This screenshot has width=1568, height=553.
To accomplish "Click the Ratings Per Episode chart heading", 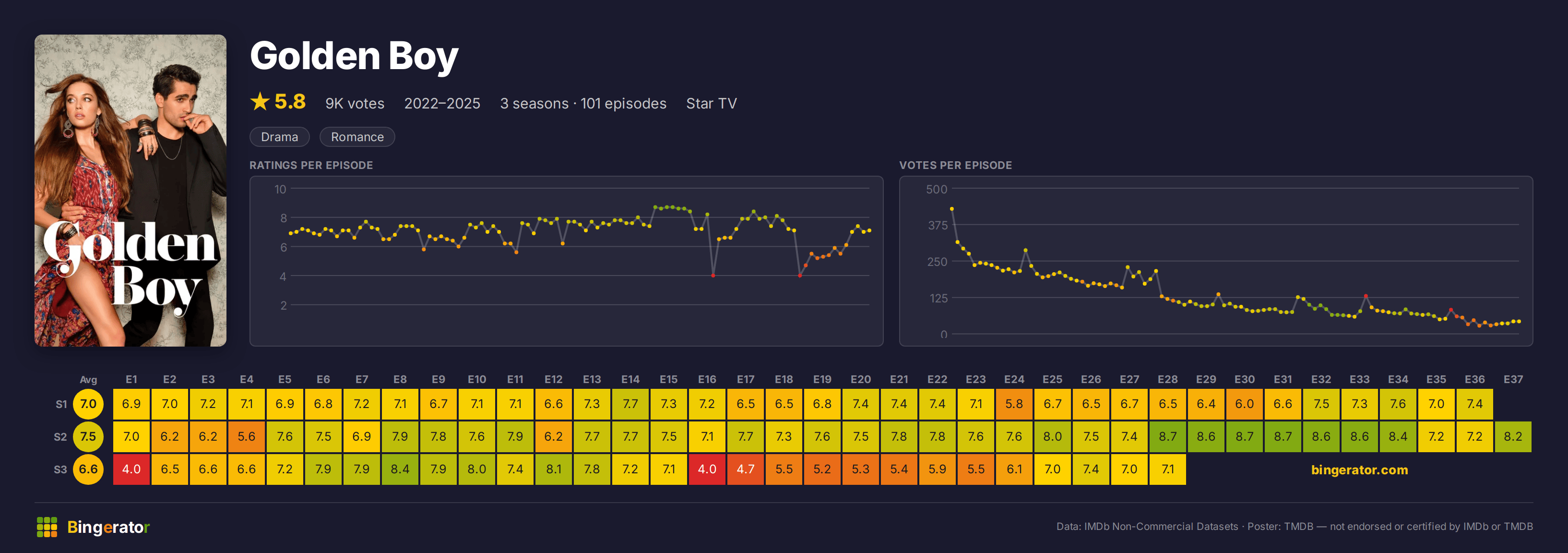I will [311, 165].
